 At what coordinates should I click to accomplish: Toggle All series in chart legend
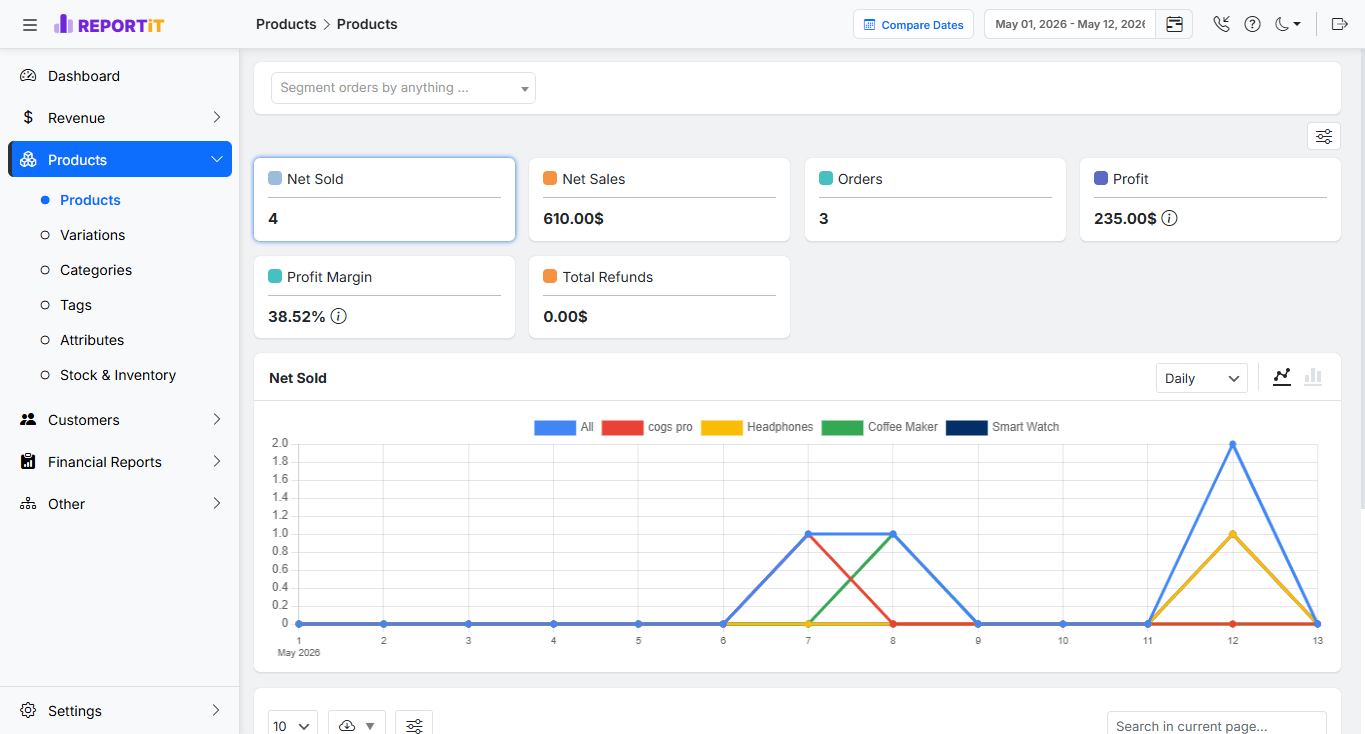click(564, 427)
